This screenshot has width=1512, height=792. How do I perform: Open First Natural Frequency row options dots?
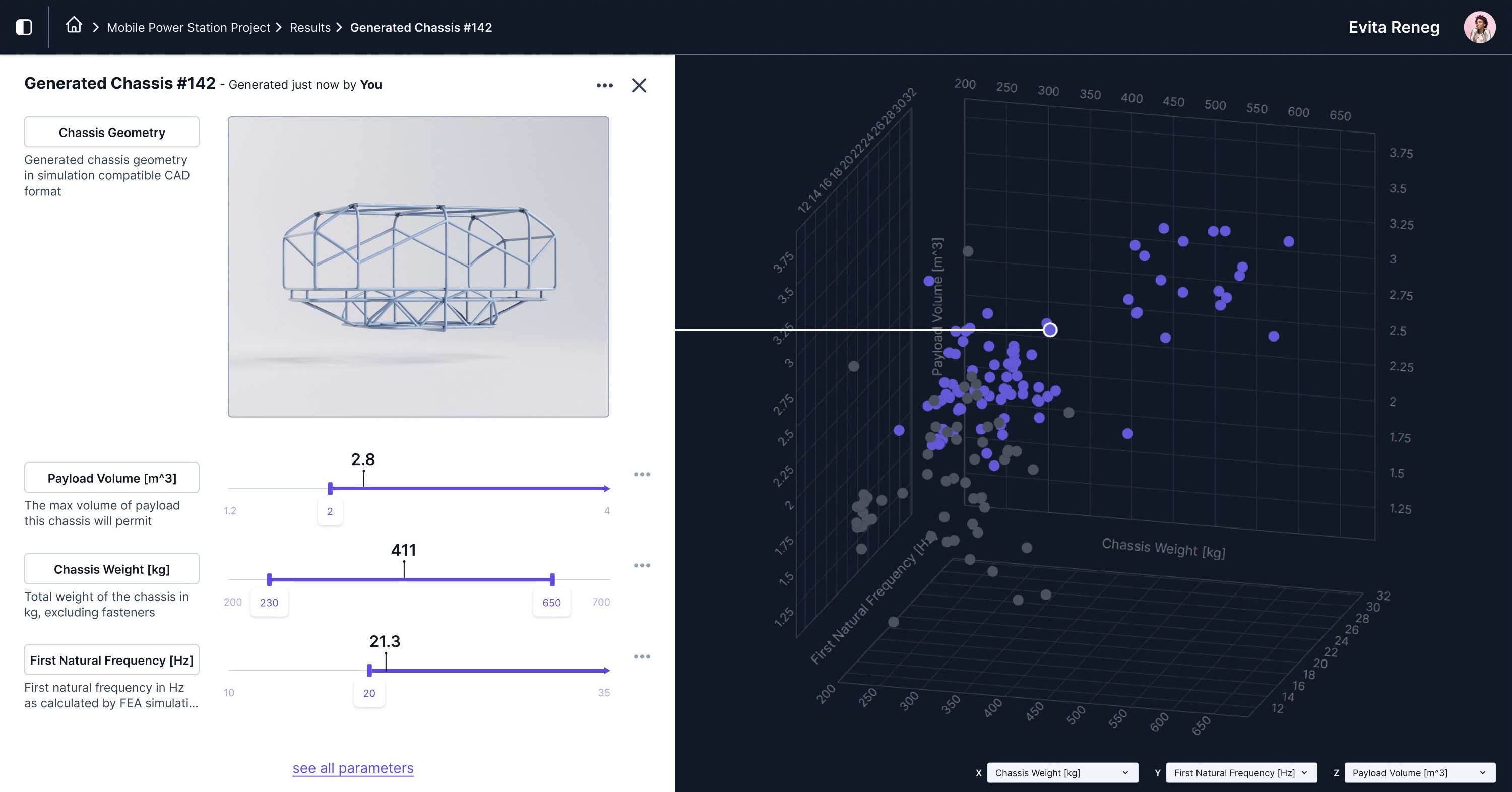tap(642, 656)
